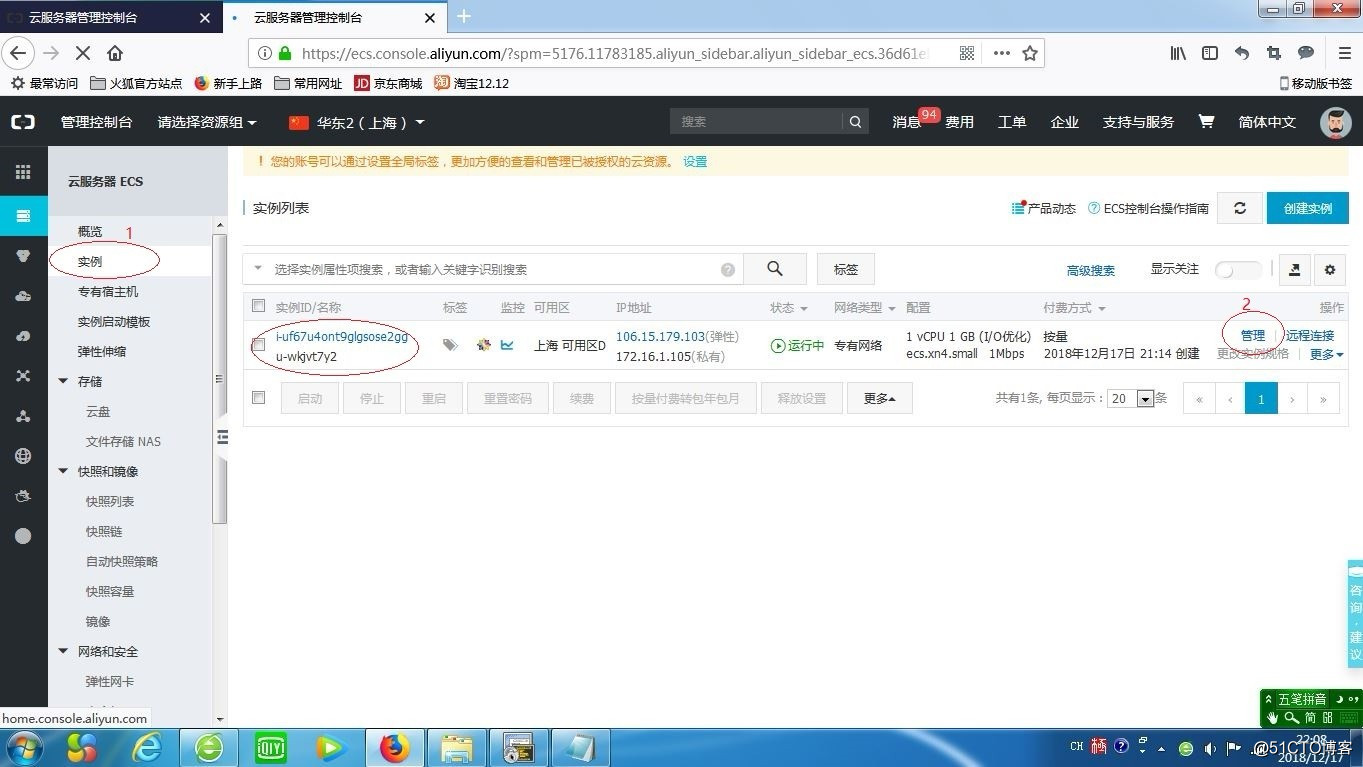The width and height of the screenshot is (1363, 767).
Task: Click the search magnifier in top search box
Action: [x=855, y=122]
